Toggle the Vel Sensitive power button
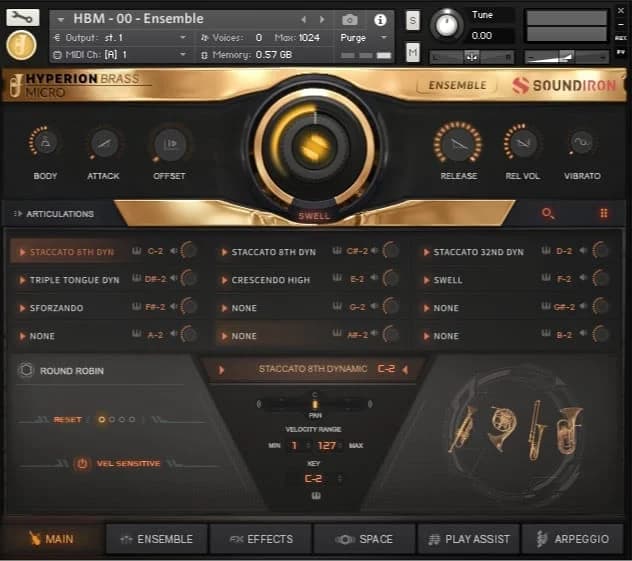The width and height of the screenshot is (632, 561). tap(82, 463)
